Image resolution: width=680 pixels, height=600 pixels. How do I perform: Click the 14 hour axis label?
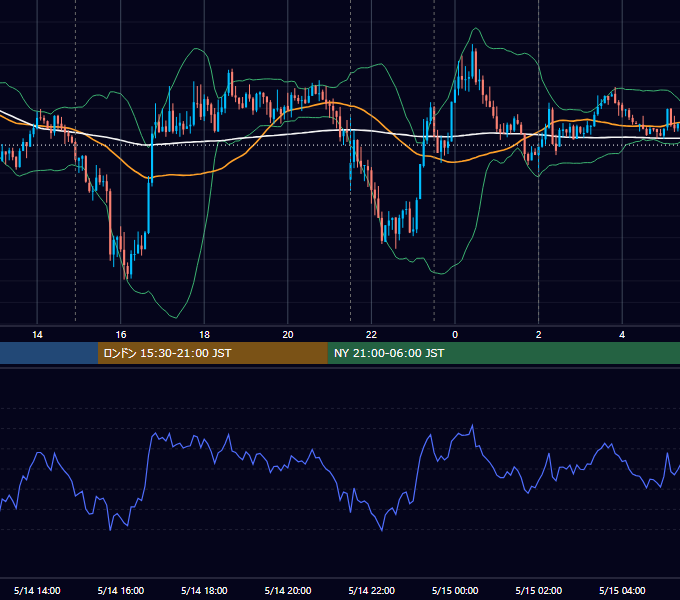[37, 335]
